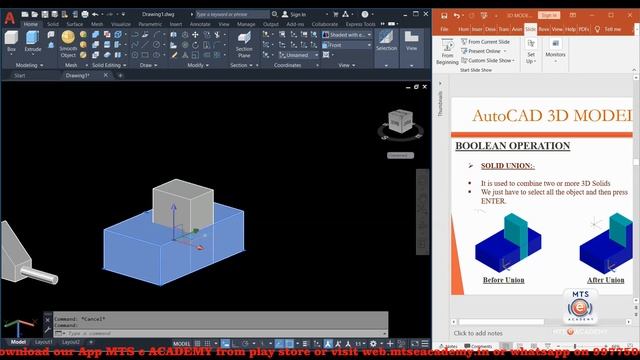The height and width of the screenshot is (360, 640).
Task: Select the Extrude tool
Action: [x=33, y=41]
